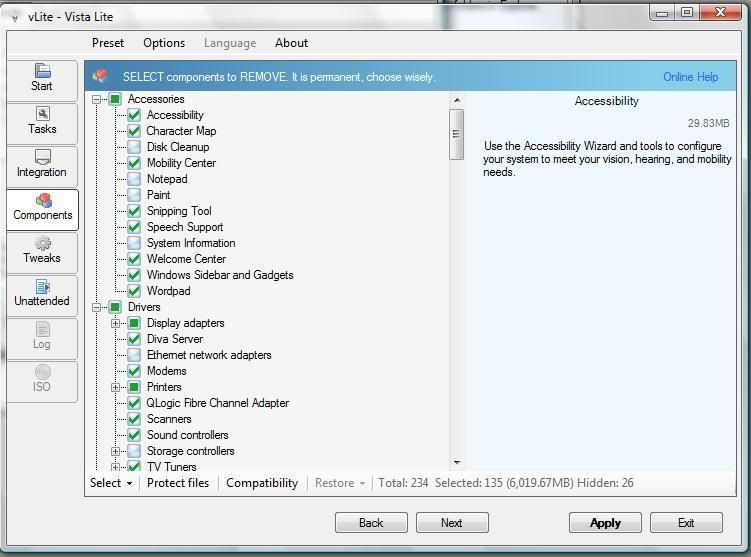Toggle the Mobility Center checkbox

[134, 163]
